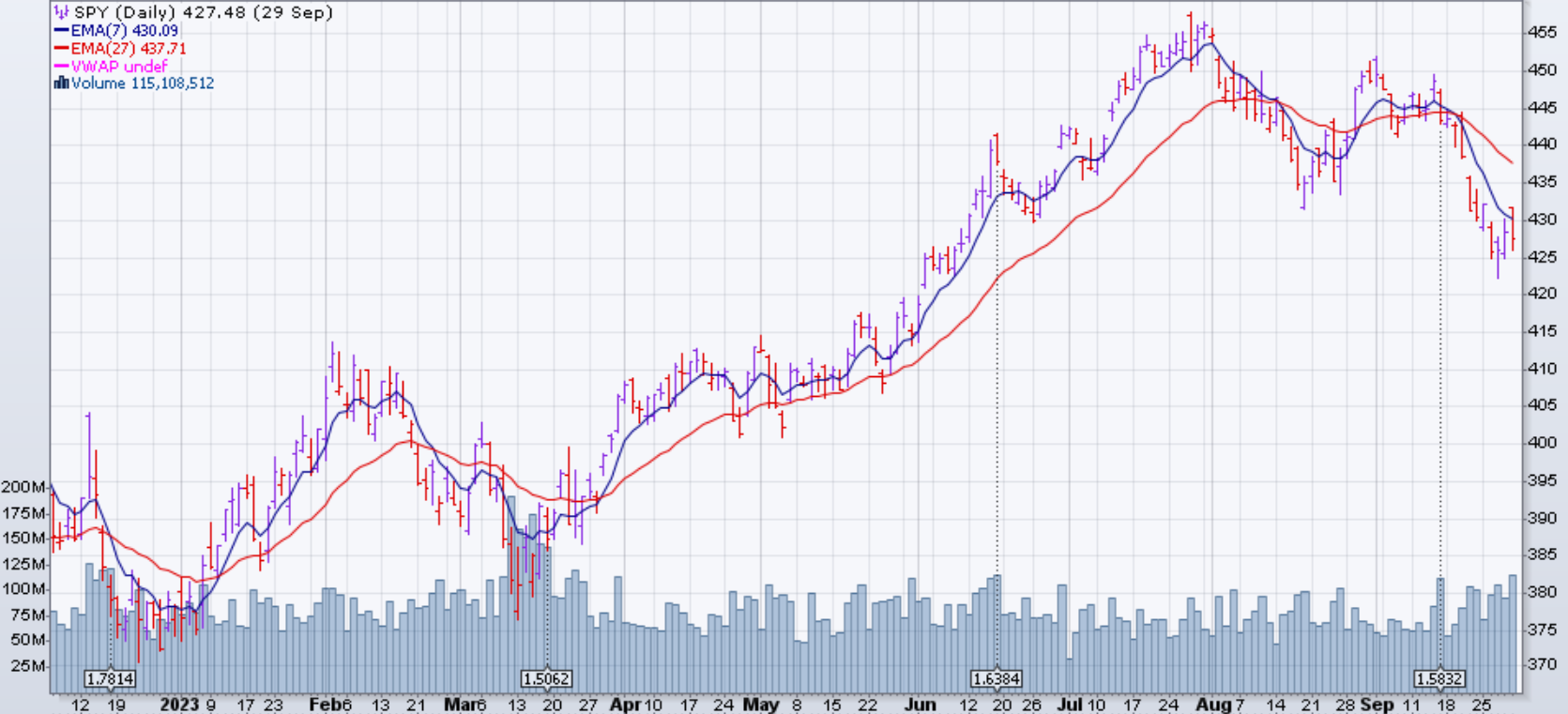Click the candlestick icon beside SPY title
This screenshot has width=1568, height=714.
pyautogui.click(x=61, y=12)
